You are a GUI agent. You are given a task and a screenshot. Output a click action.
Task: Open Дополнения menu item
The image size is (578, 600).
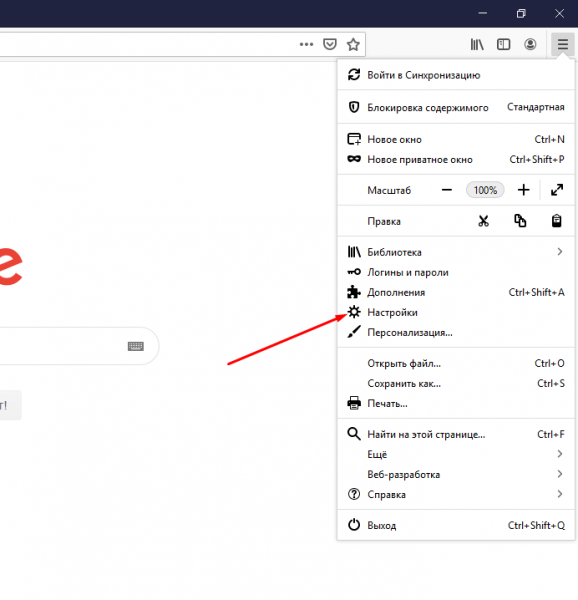click(x=456, y=292)
